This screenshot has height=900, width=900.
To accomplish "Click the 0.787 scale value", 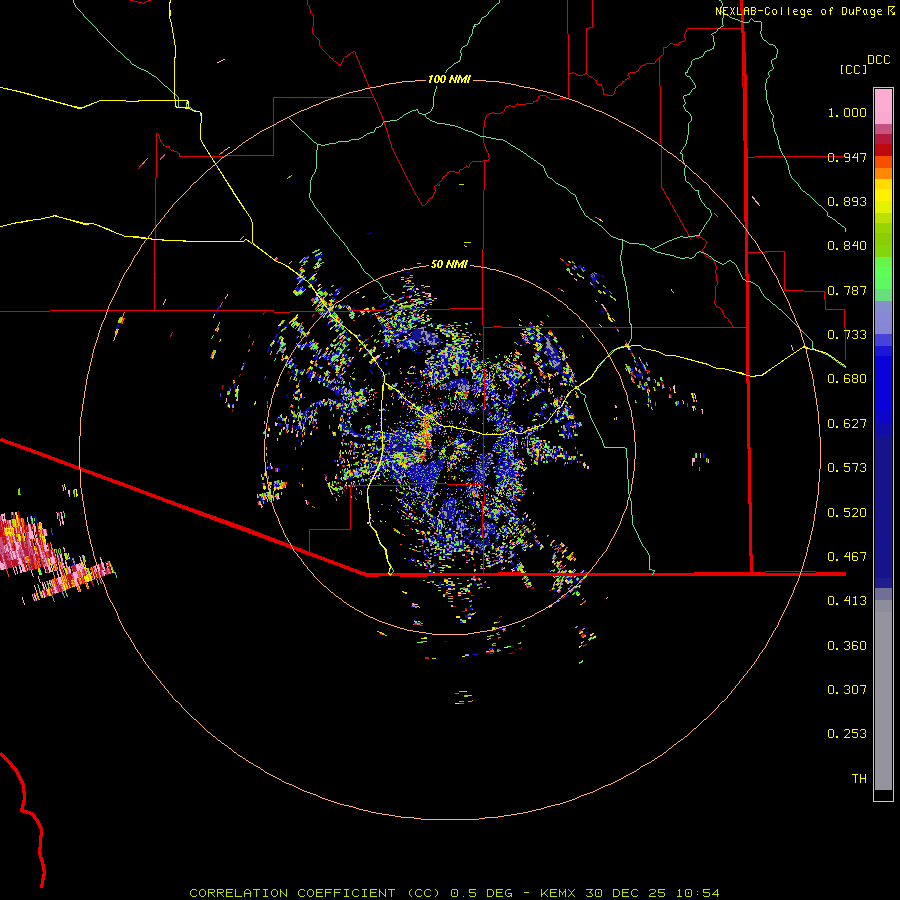I will 847,290.
